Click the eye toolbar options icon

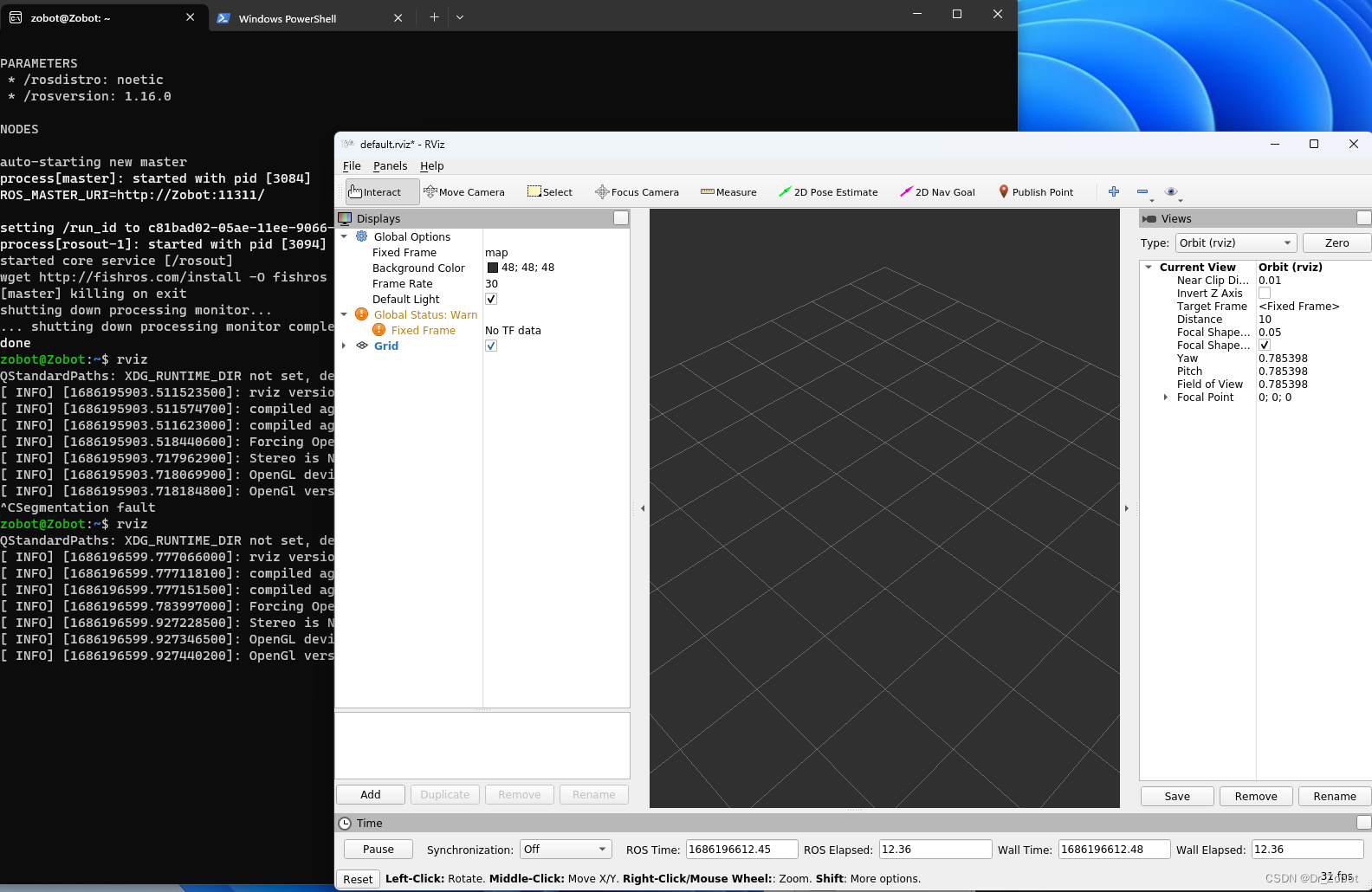coord(1171,191)
